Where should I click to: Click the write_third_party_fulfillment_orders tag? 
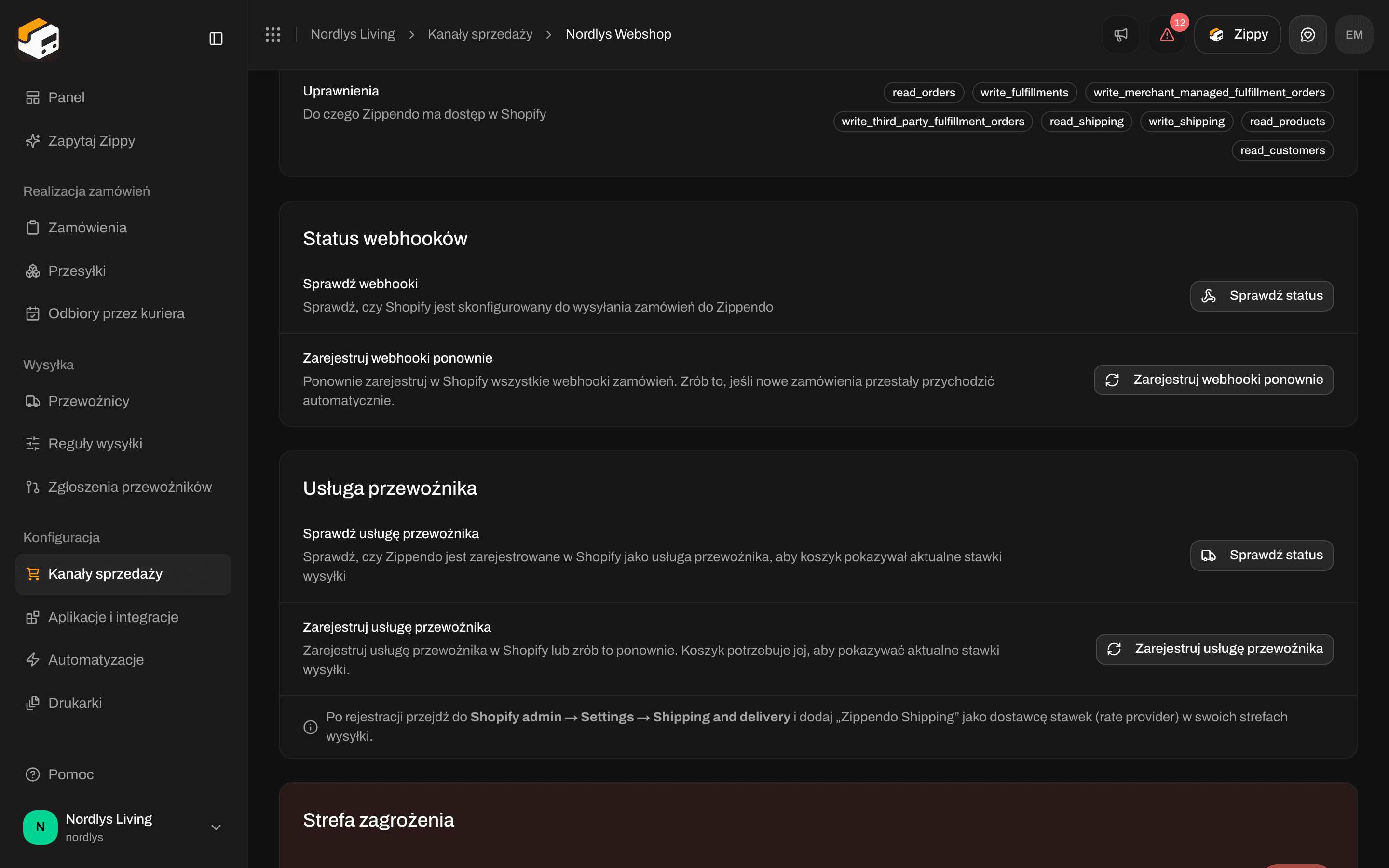pos(933,122)
